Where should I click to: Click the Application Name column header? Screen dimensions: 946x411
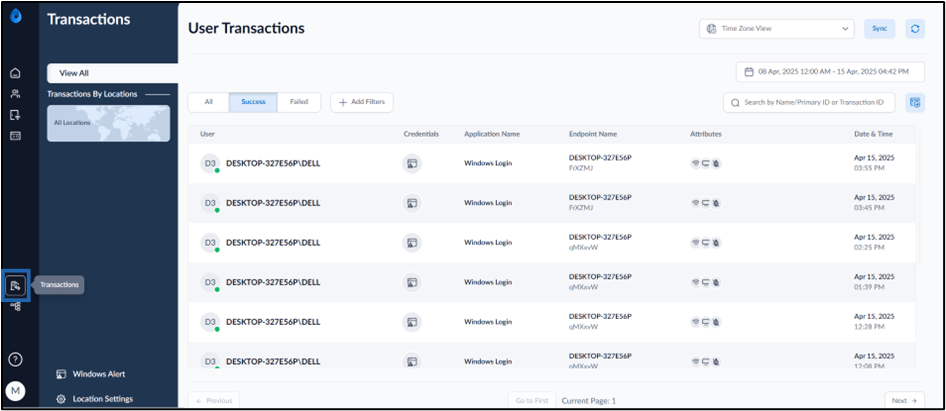pos(492,134)
